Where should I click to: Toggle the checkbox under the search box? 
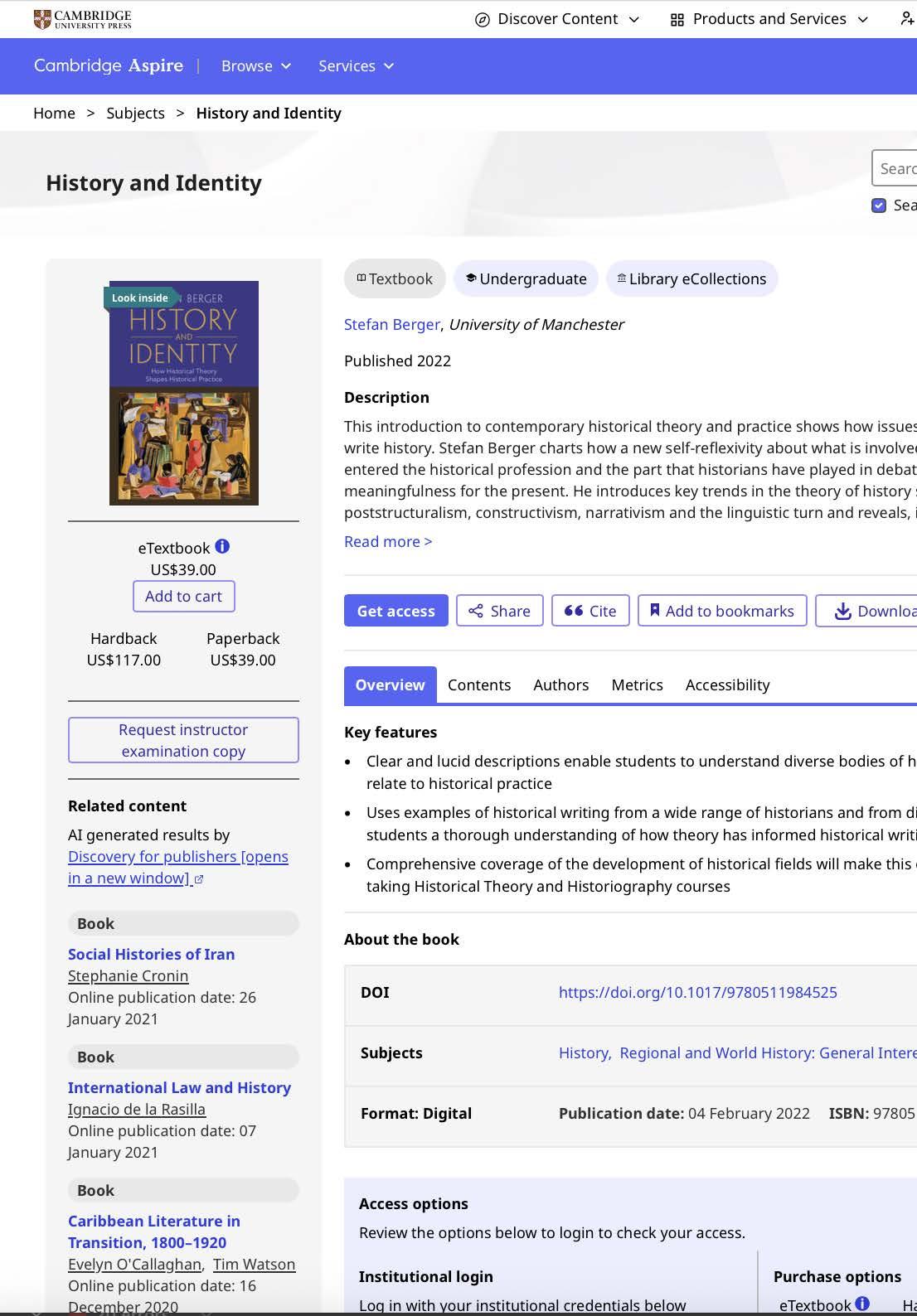pos(879,206)
